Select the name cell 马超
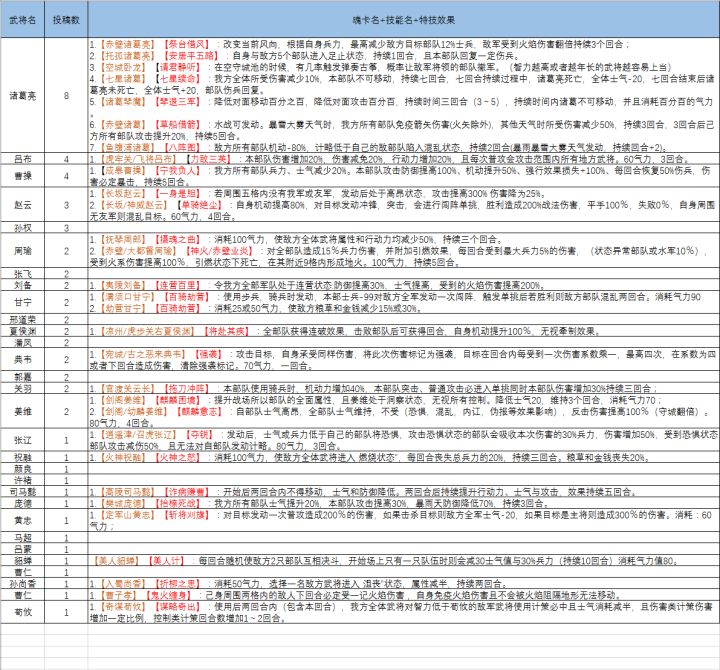 pos(22,538)
